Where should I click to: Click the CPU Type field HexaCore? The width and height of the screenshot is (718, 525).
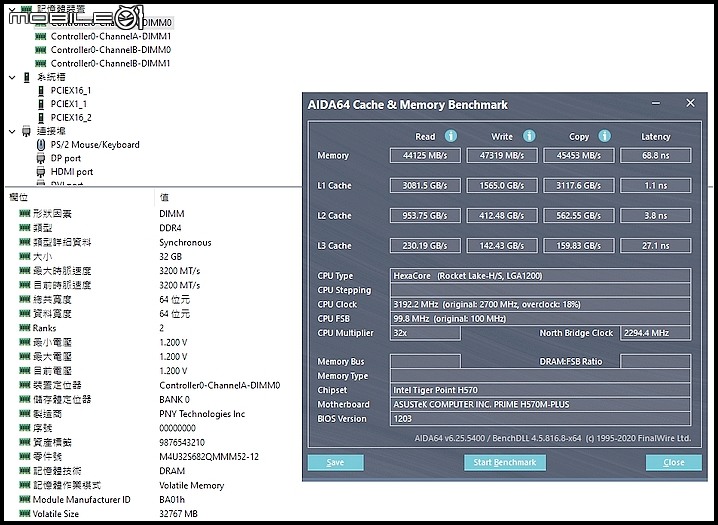(x=540, y=276)
